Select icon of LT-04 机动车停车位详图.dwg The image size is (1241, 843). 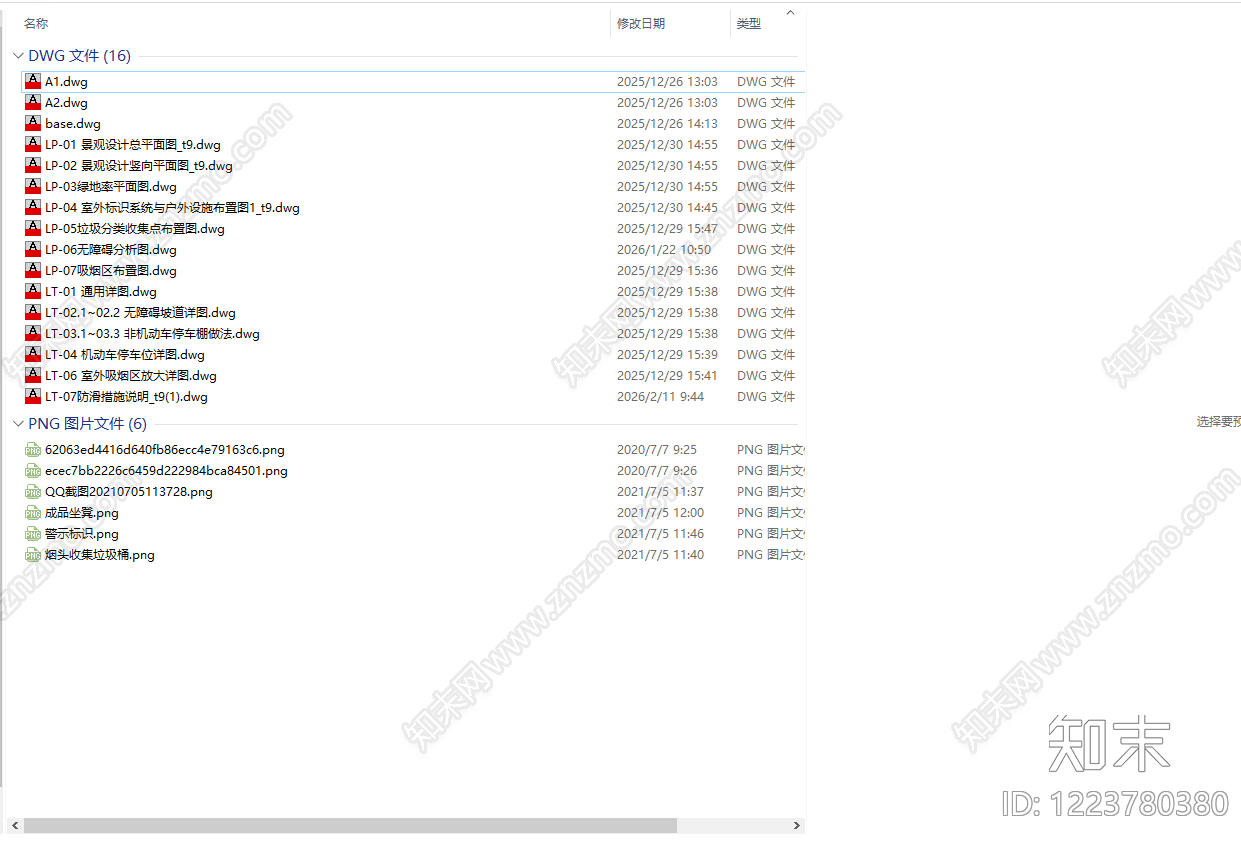33,355
